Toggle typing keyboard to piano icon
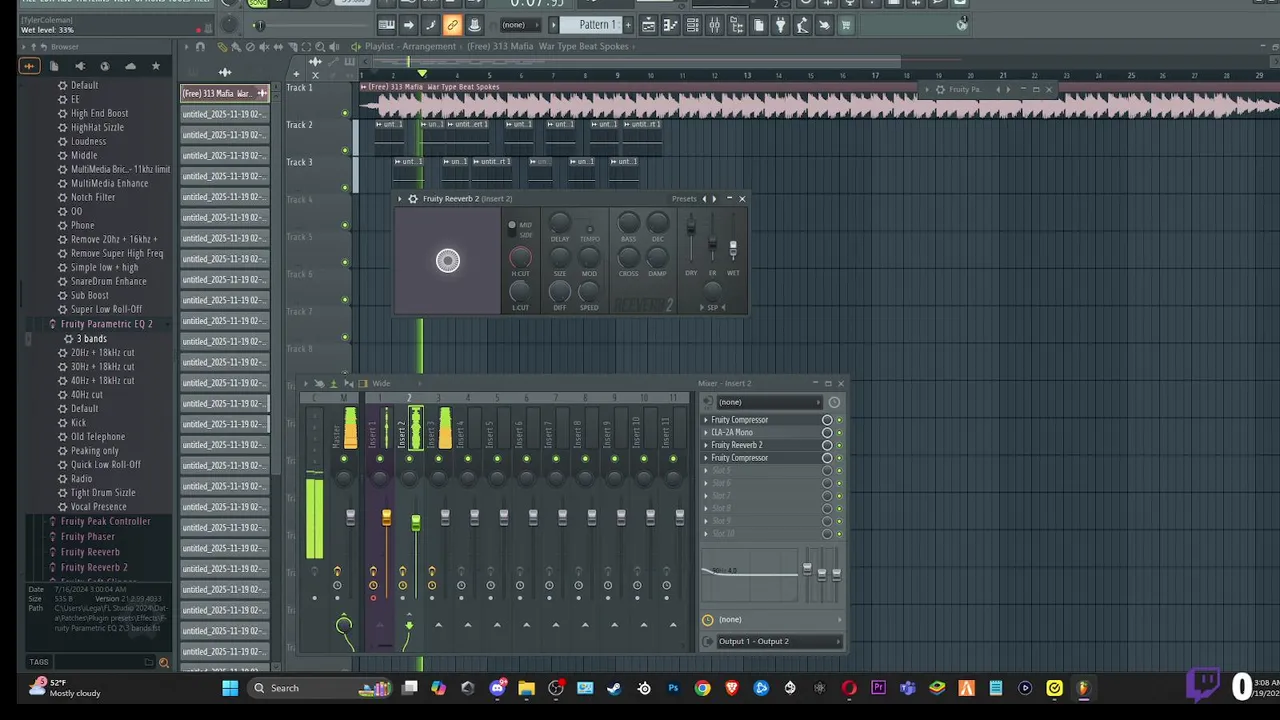The image size is (1280, 720). (x=387, y=25)
